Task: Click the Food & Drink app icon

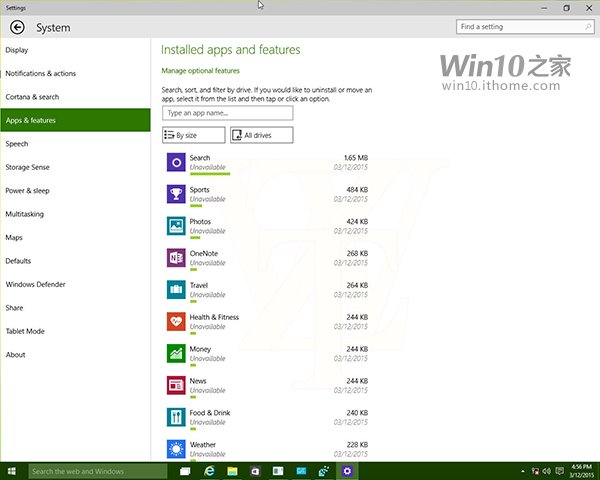Action: pyautogui.click(x=176, y=417)
